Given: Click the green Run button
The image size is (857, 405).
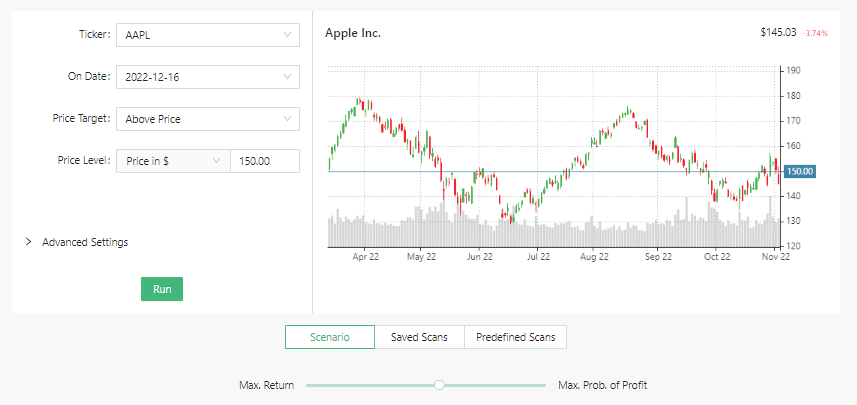Looking at the screenshot, I should pos(162,289).
